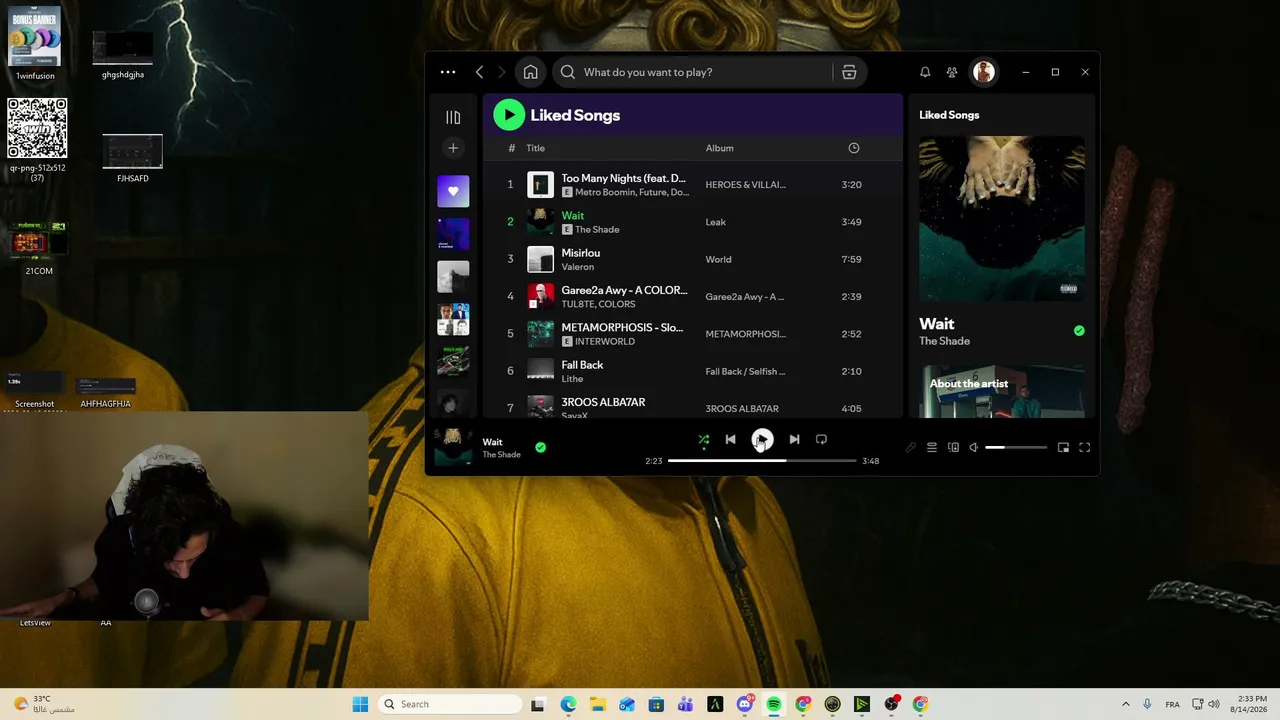
Task: Play the Liked Songs playlist with green button
Action: pyautogui.click(x=509, y=115)
